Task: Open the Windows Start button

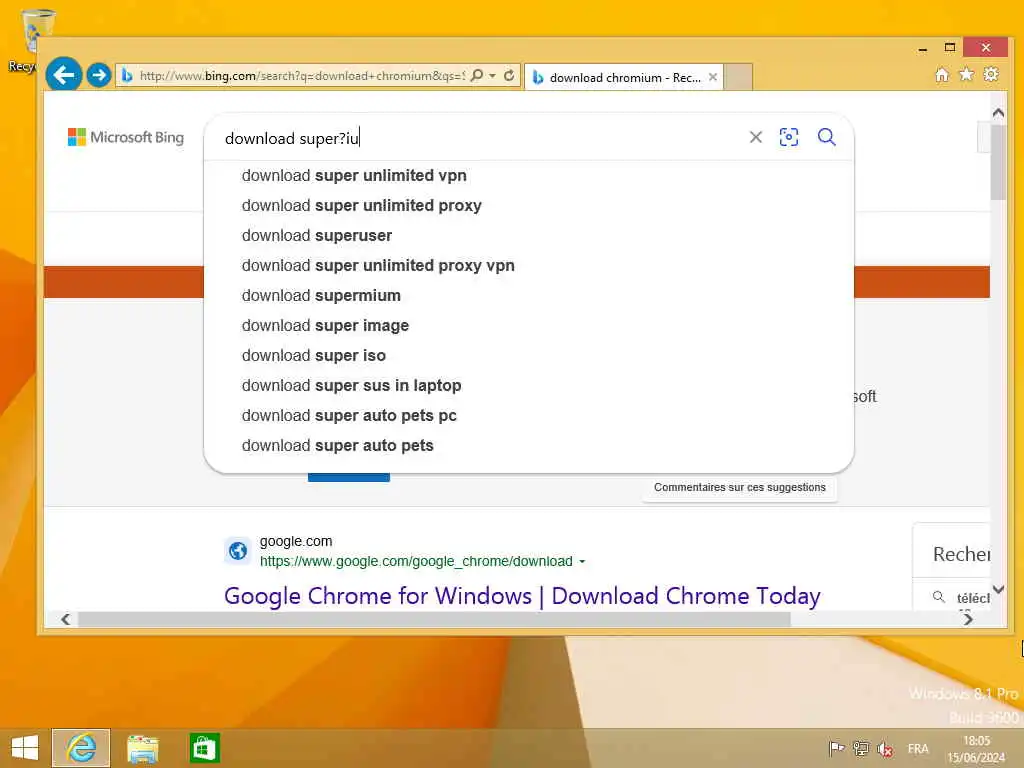Action: [x=25, y=748]
